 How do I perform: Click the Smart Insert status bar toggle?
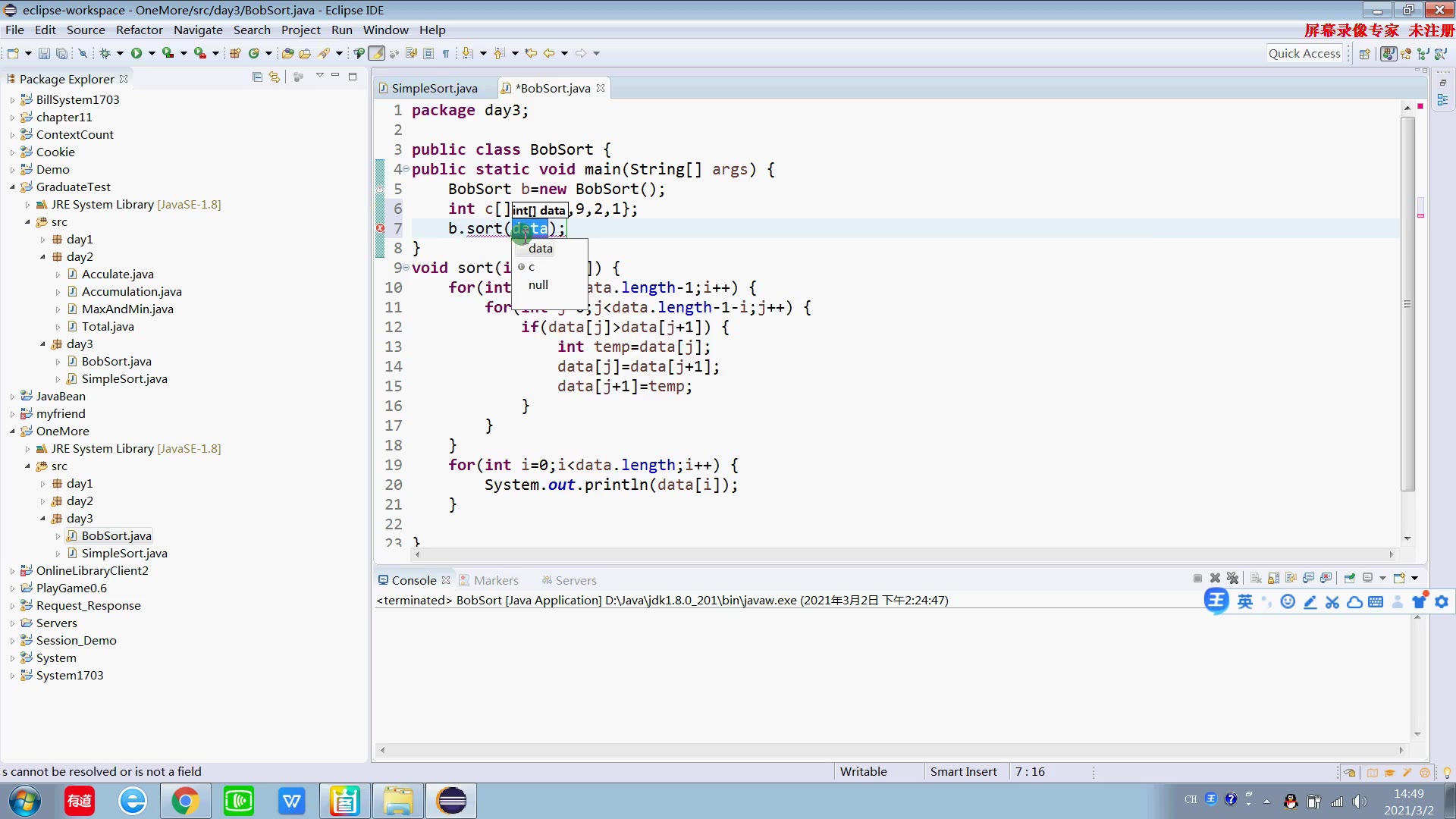click(x=963, y=771)
